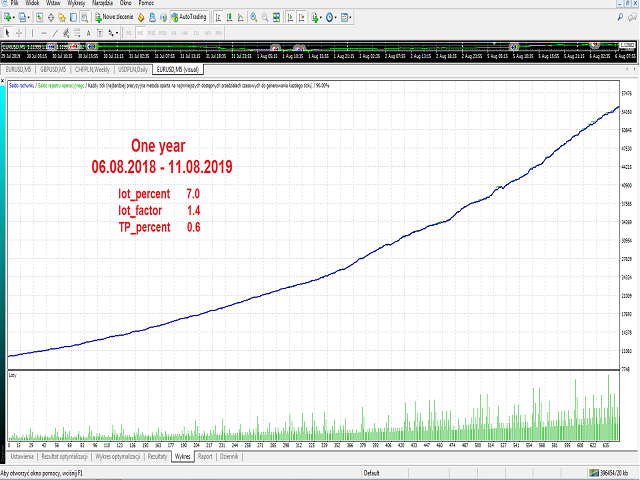Tile windows with the grid icon
The width and height of the screenshot is (640, 480).
[x=277, y=17]
